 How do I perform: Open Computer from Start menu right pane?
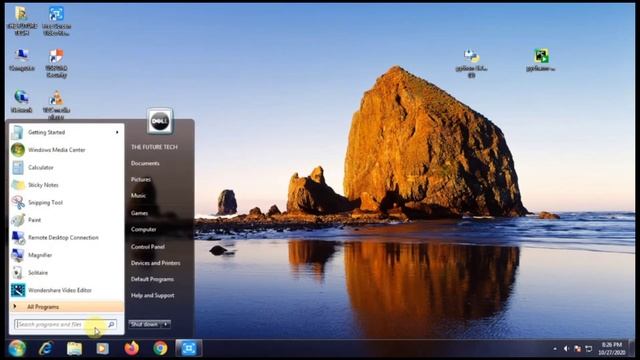click(x=144, y=229)
